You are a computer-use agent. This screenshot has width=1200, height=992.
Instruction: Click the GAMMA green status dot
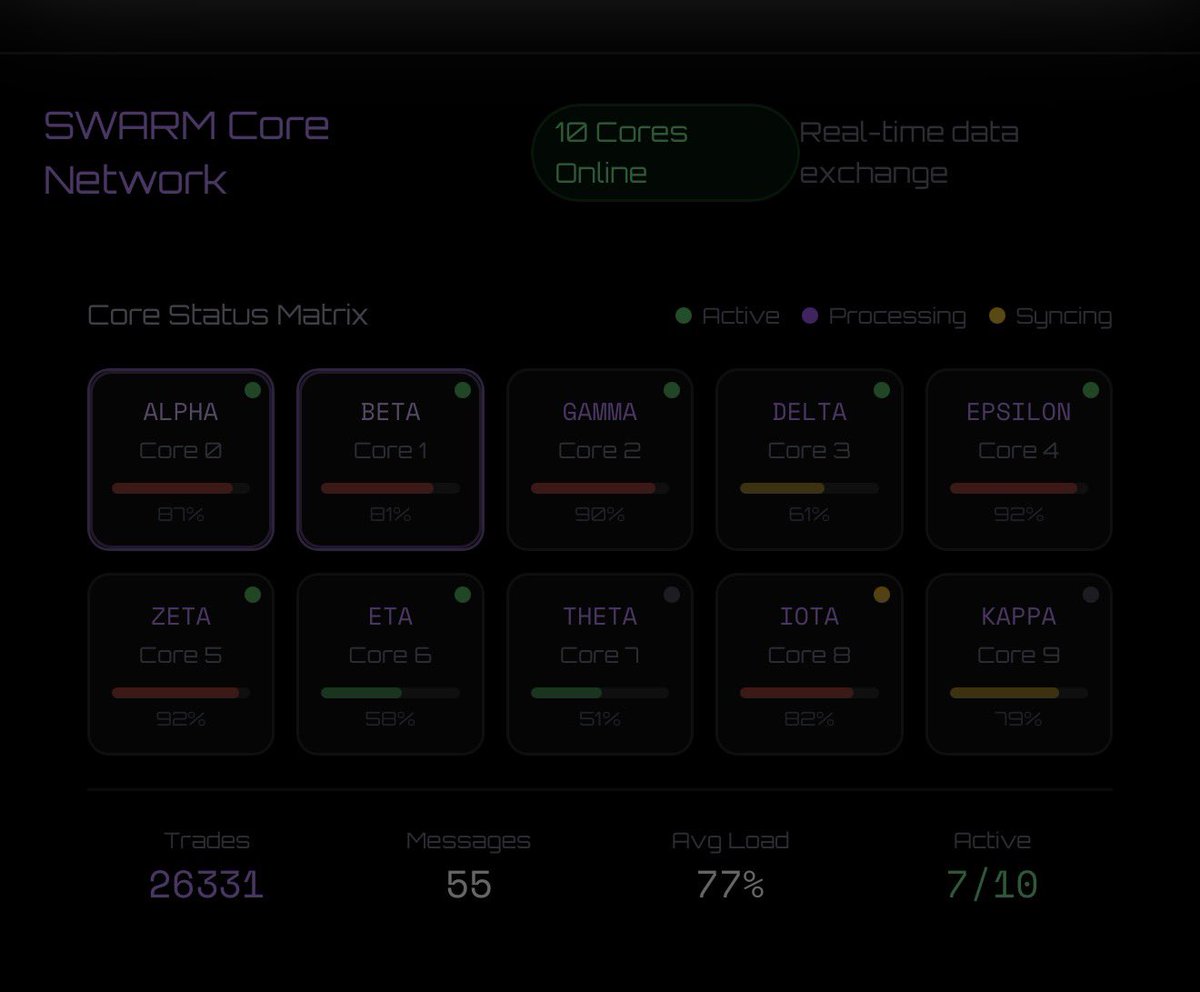(x=672, y=390)
